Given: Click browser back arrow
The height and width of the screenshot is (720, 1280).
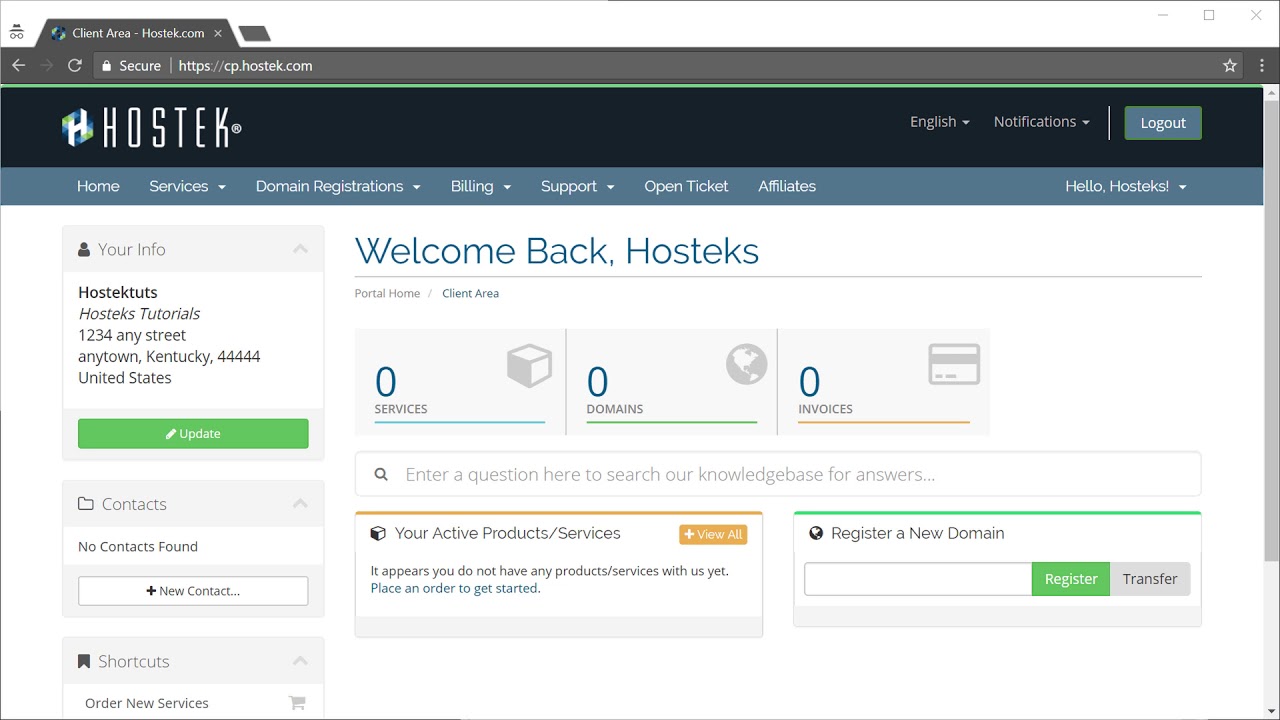Looking at the screenshot, I should [18, 66].
